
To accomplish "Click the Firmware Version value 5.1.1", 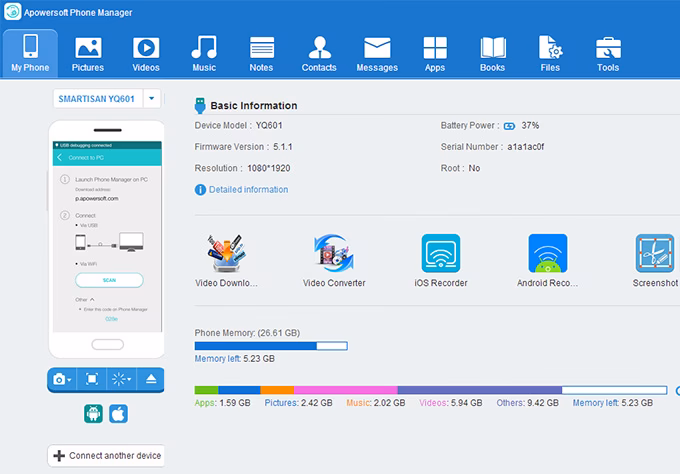I will 283,147.
